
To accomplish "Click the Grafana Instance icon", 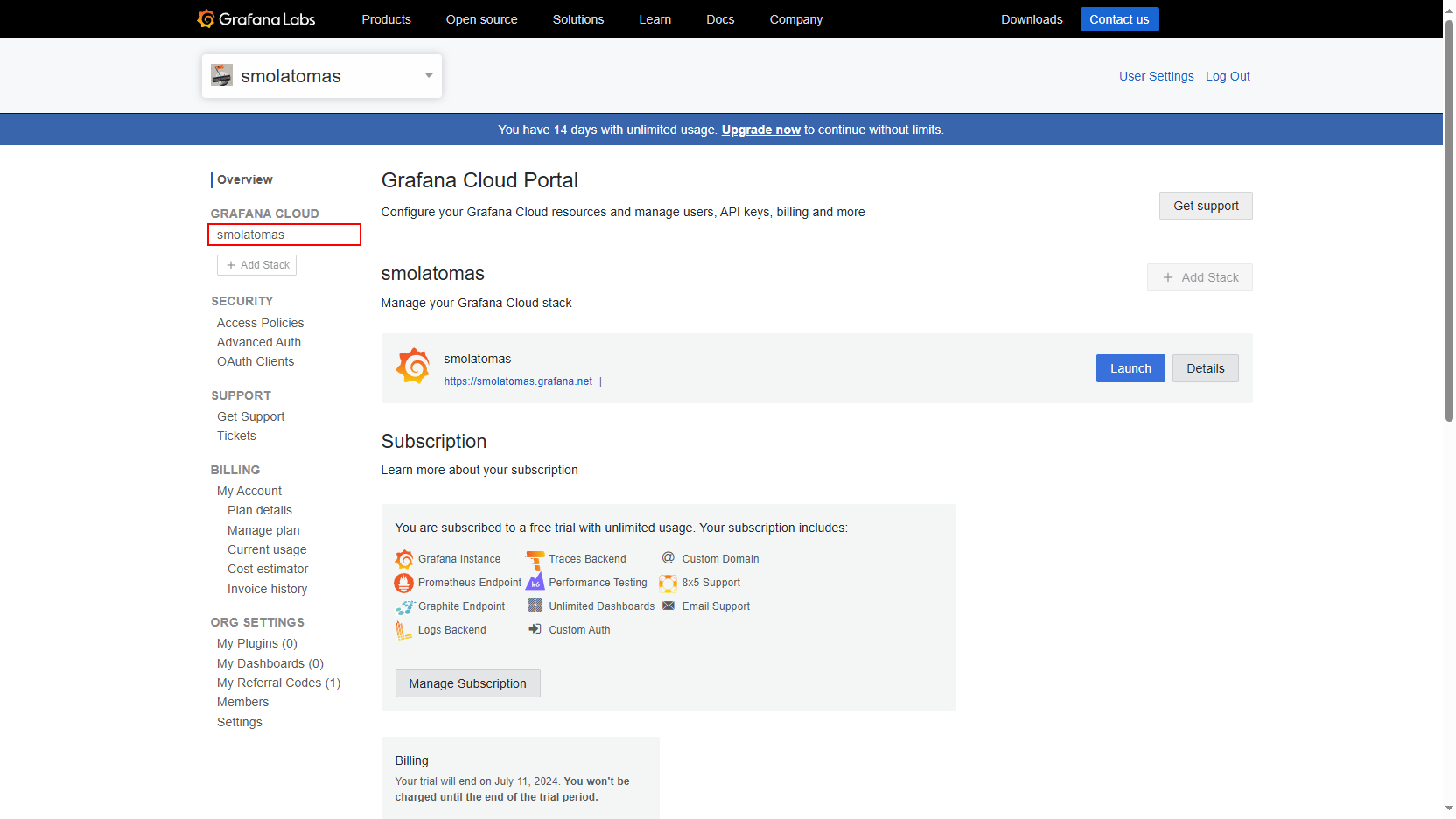I will (x=404, y=559).
